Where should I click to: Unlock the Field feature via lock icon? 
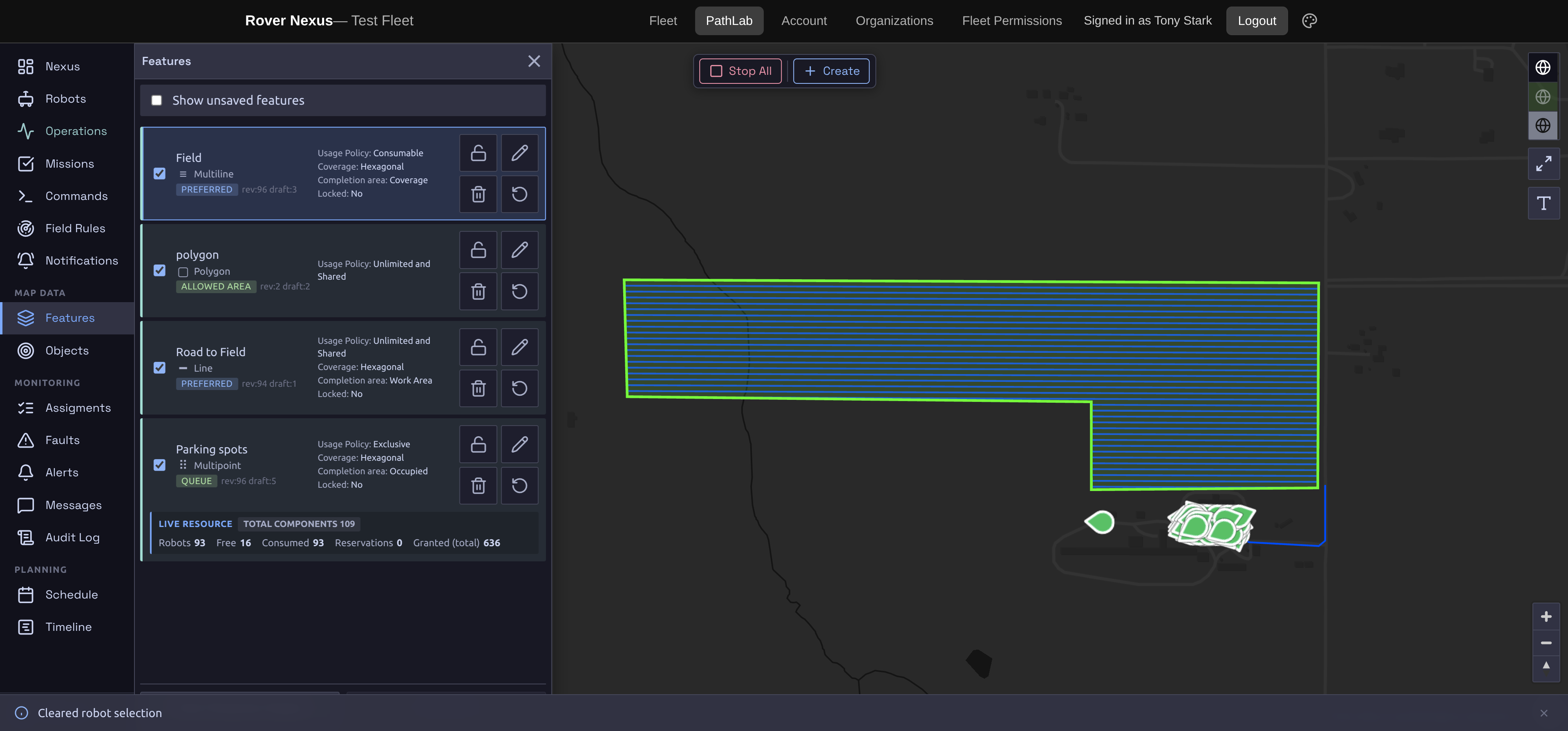tap(478, 153)
